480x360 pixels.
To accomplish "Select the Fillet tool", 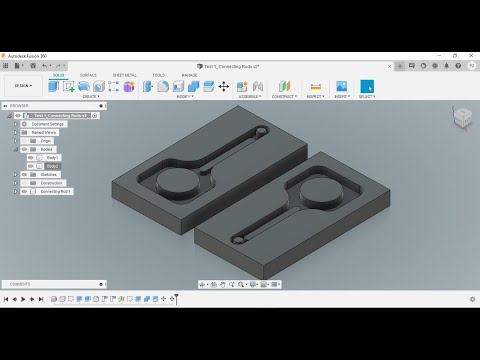I will click(x=163, y=86).
